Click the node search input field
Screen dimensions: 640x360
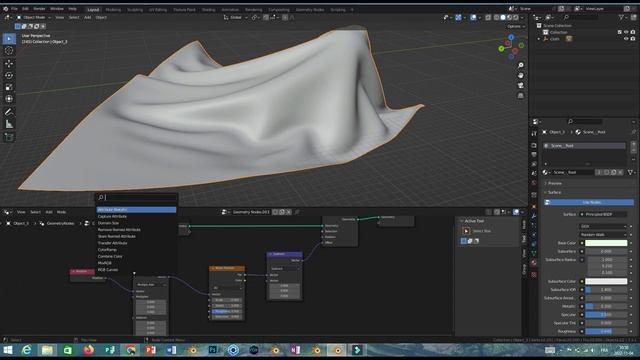[x=137, y=198]
